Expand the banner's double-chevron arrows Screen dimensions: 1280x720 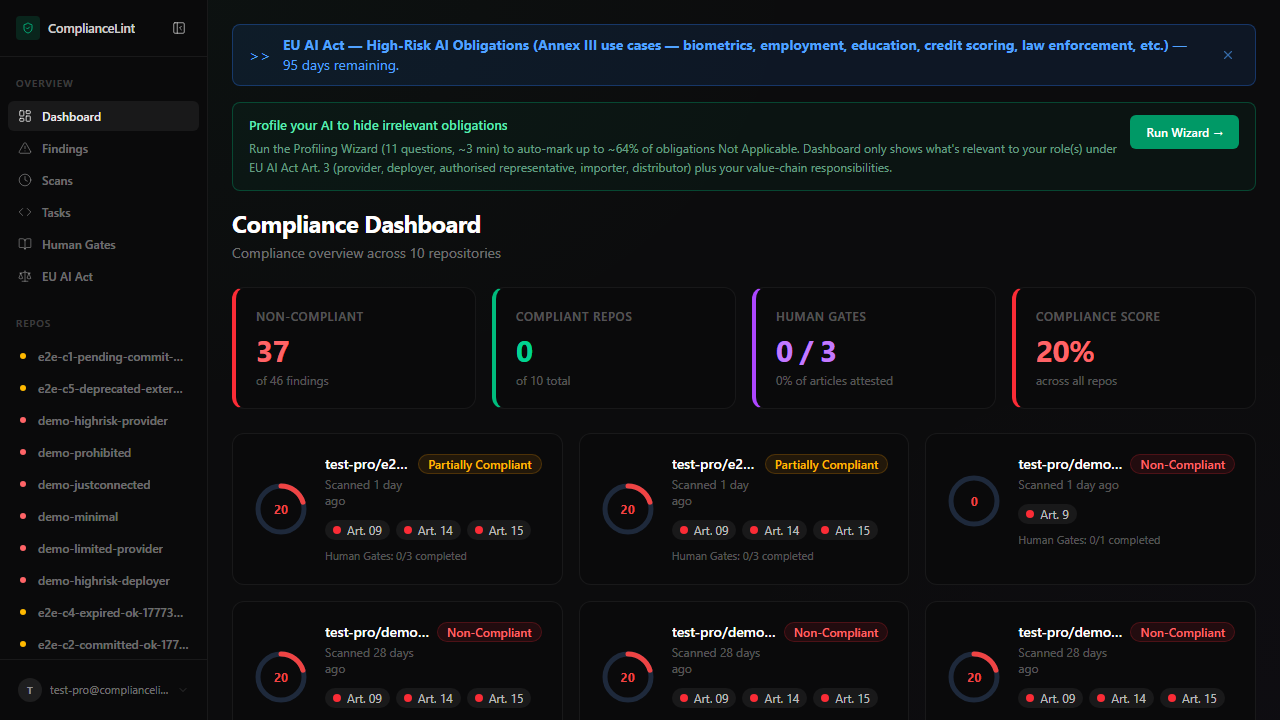259,56
